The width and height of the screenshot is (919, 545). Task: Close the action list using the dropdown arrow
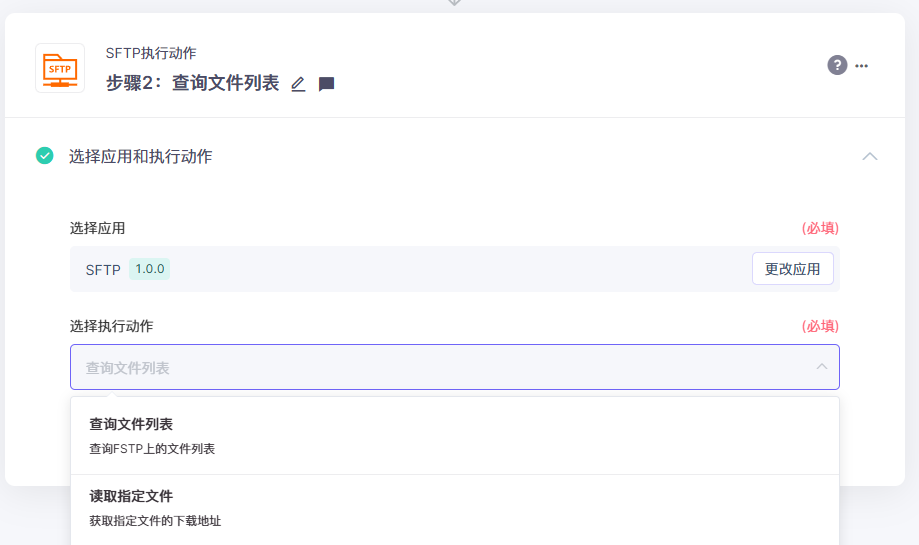pos(822,367)
